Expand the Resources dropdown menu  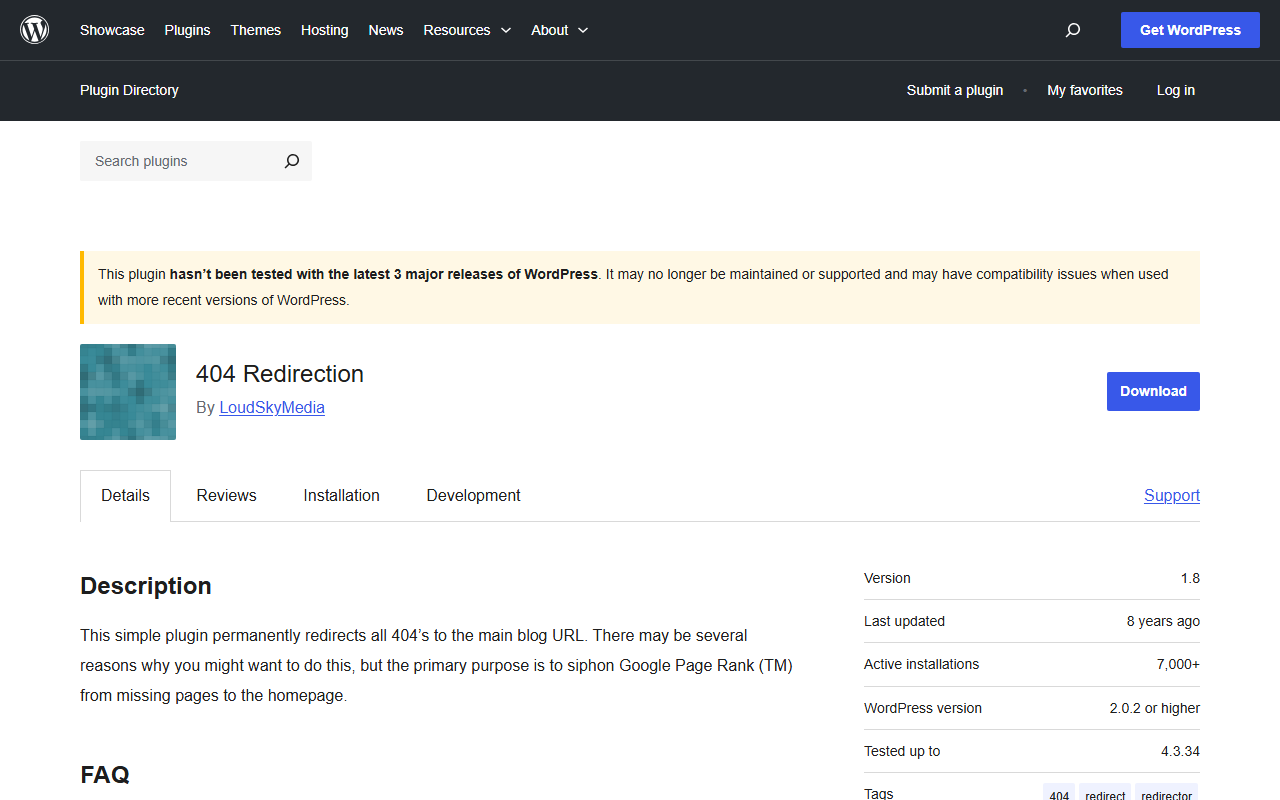[x=467, y=30]
